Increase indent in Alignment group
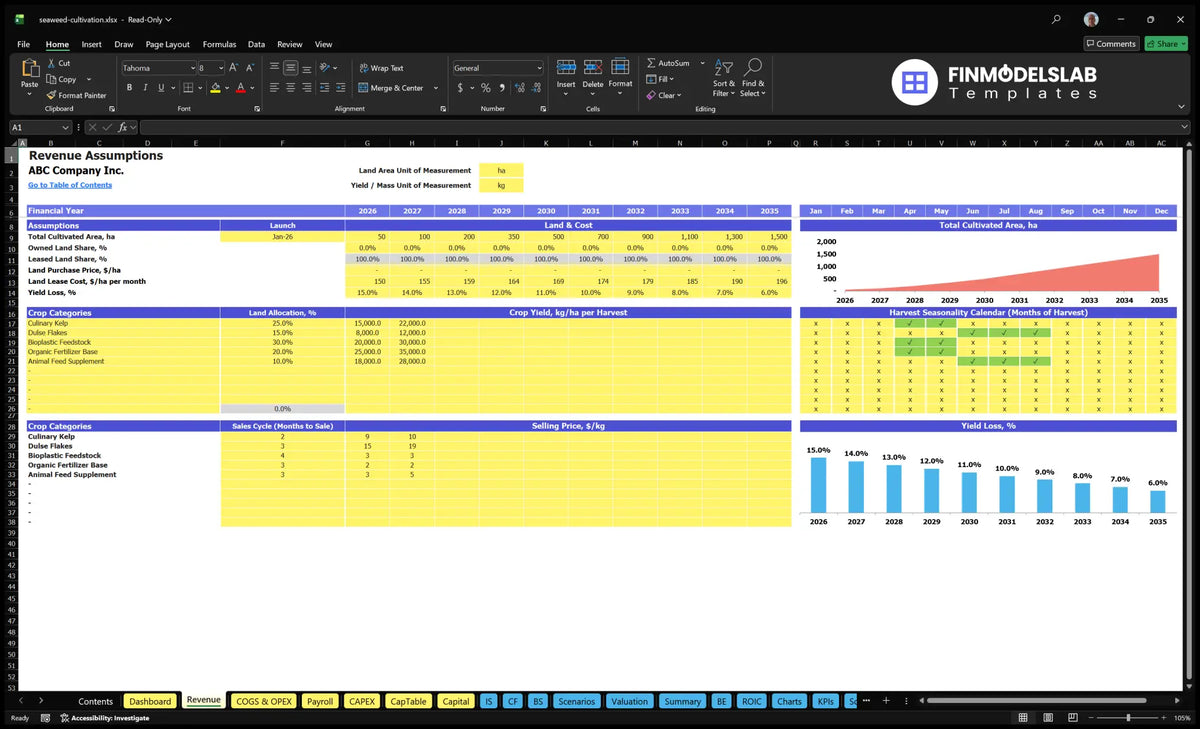 point(341,88)
